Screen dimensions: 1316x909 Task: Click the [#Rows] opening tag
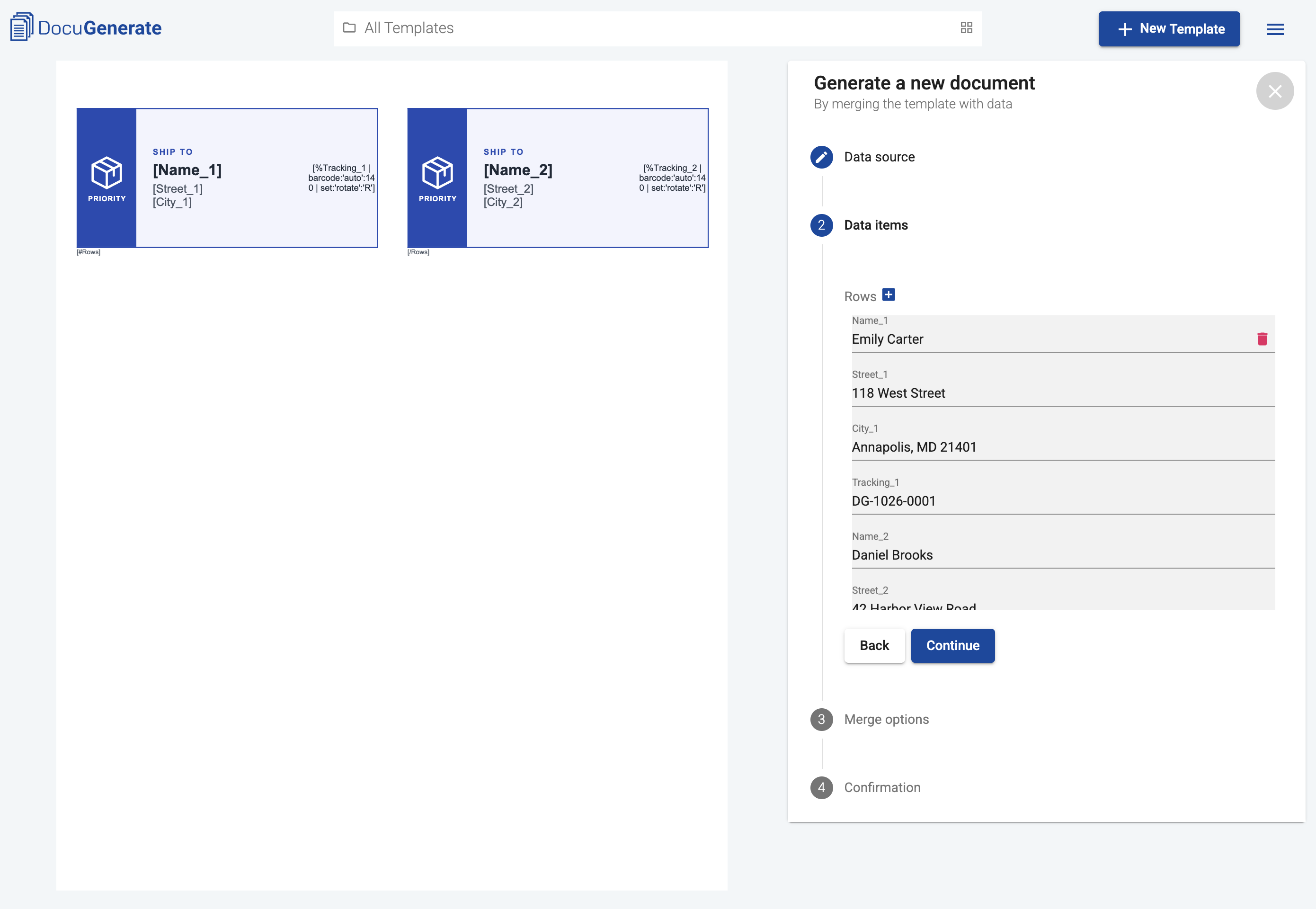click(x=88, y=252)
